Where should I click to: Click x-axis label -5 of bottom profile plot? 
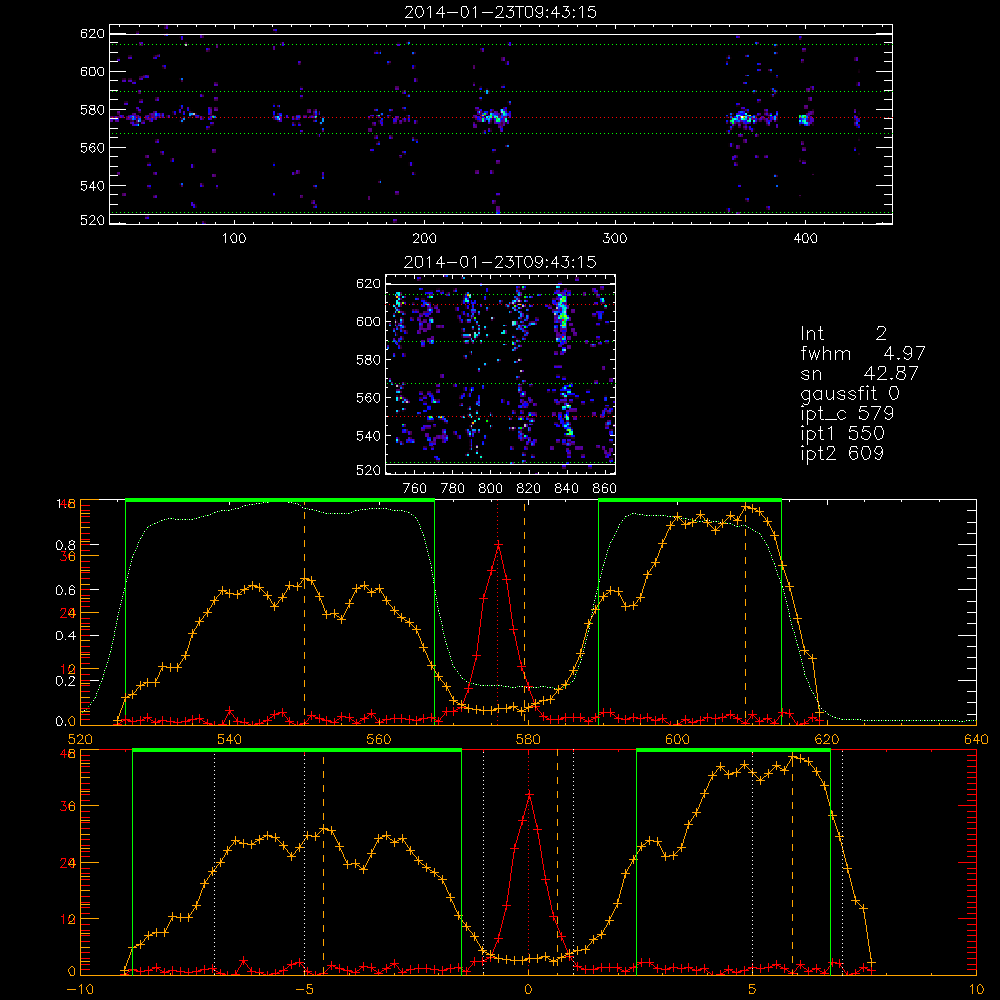305,990
